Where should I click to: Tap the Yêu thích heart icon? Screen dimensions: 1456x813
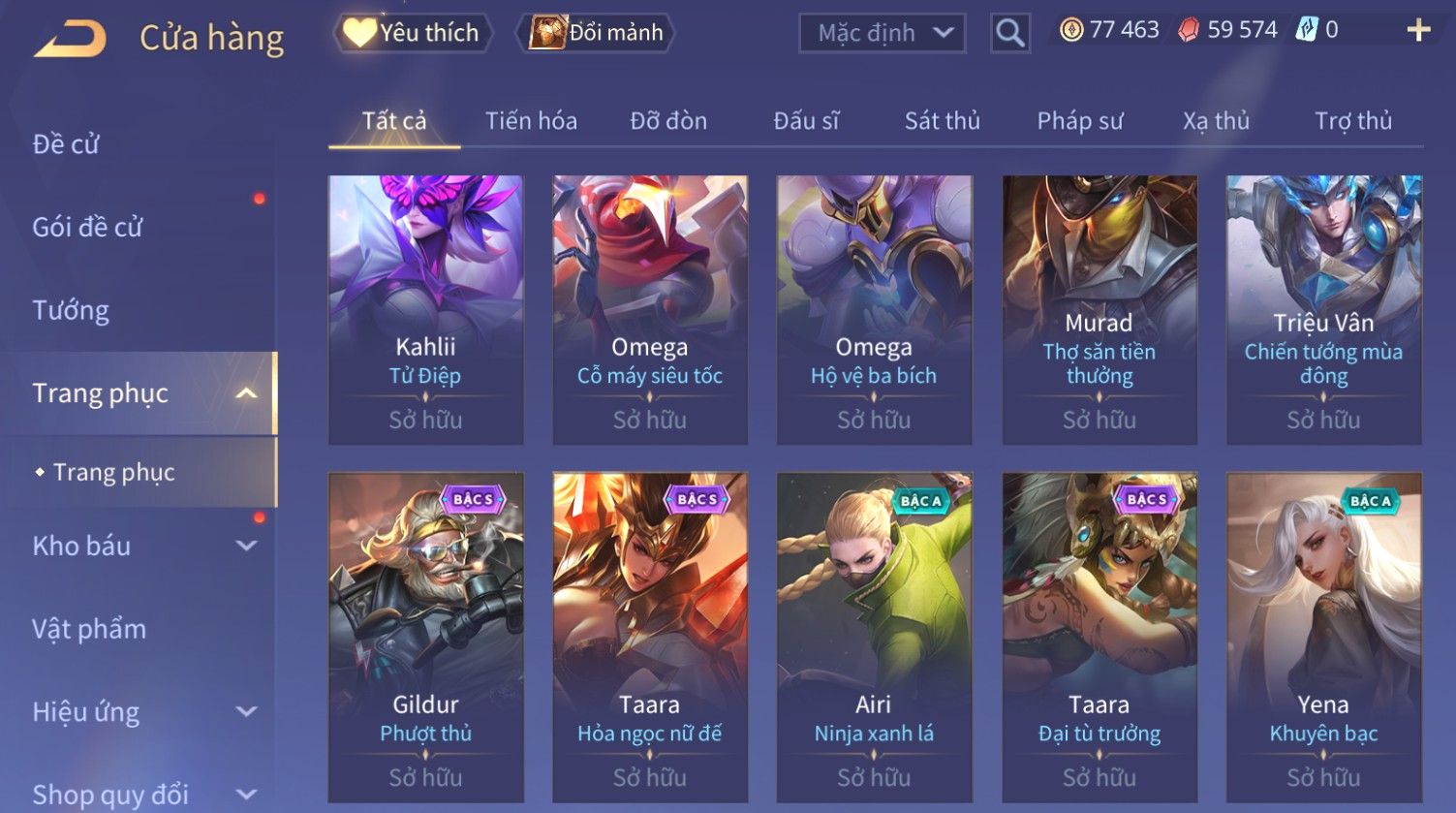pyautogui.click(x=359, y=33)
